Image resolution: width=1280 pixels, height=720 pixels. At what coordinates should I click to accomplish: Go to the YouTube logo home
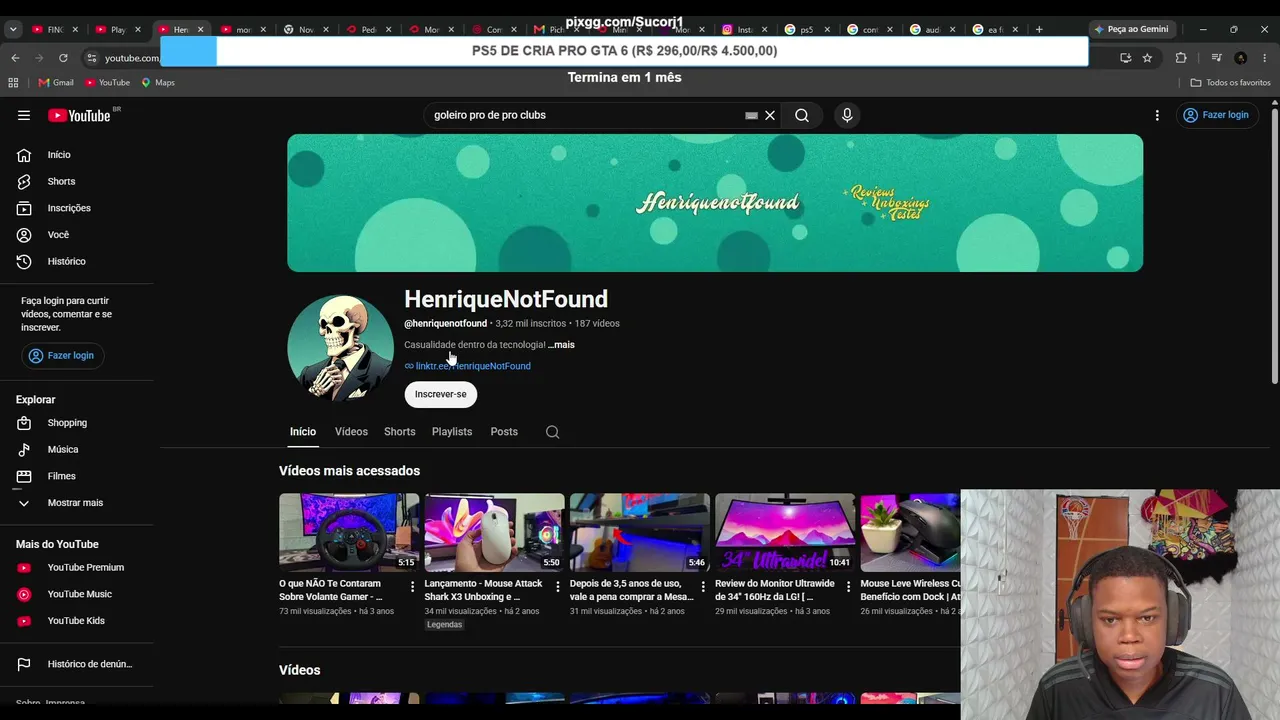(80, 115)
